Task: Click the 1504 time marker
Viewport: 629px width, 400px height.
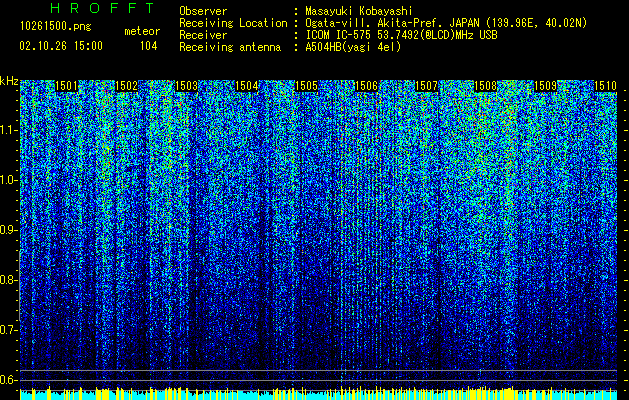Action: pos(246,86)
